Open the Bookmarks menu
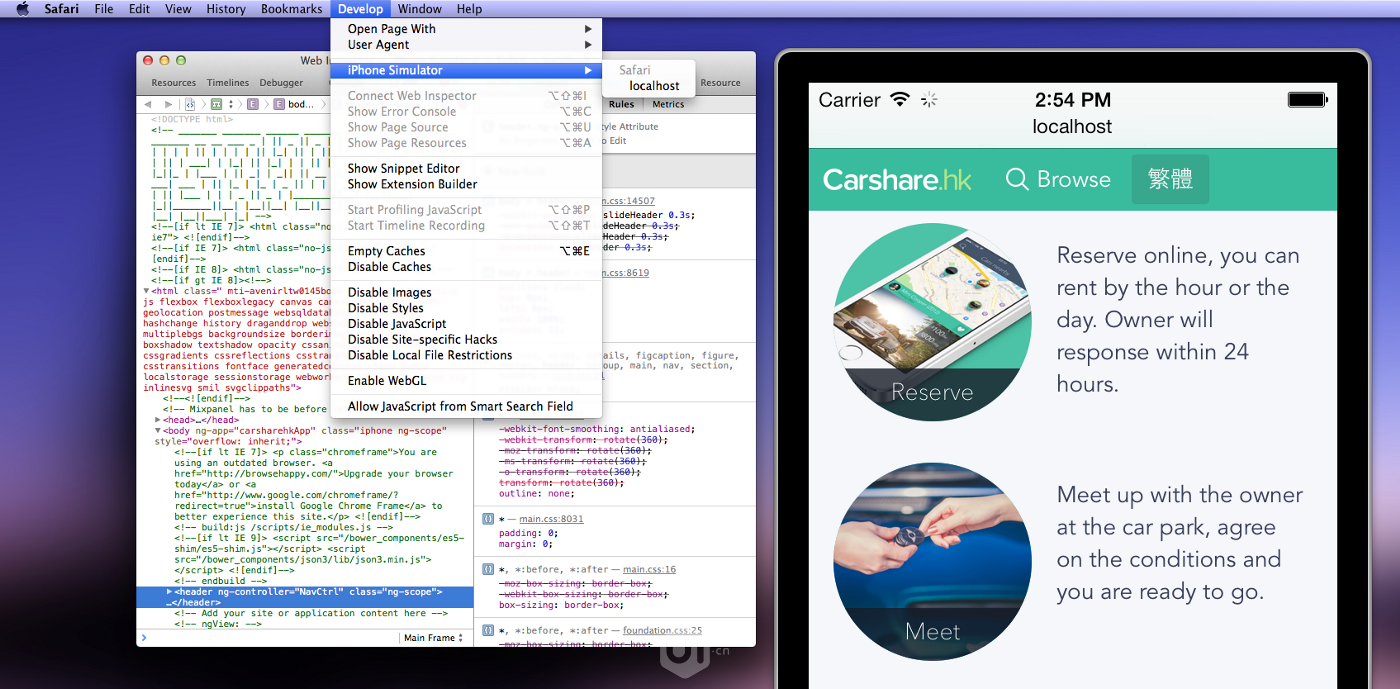This screenshot has height=689, width=1400. [292, 9]
